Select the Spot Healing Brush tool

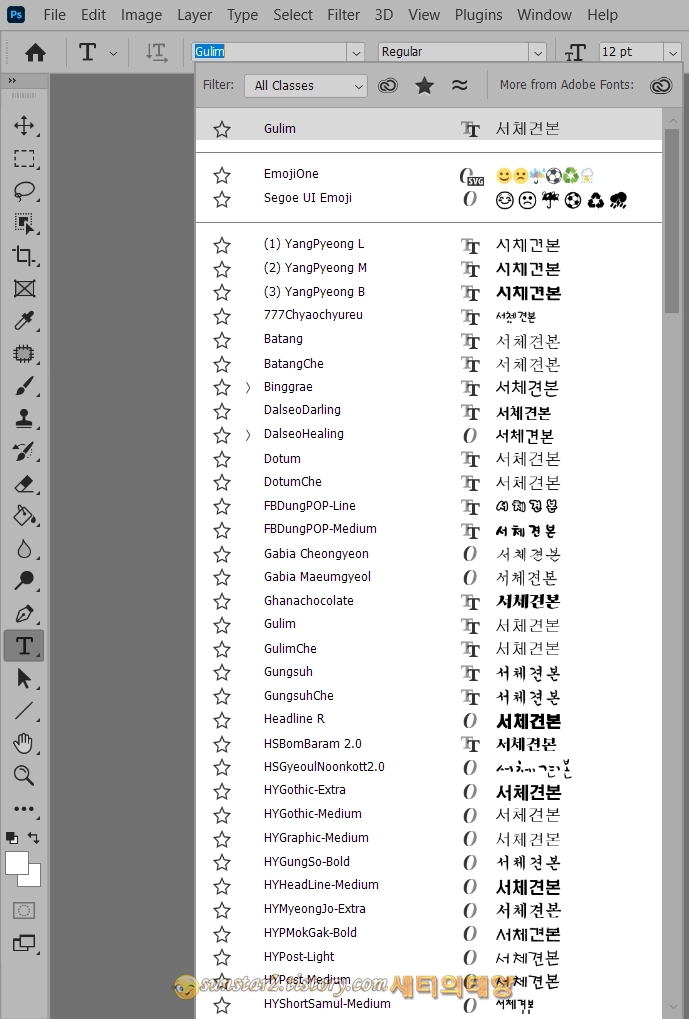[24, 354]
